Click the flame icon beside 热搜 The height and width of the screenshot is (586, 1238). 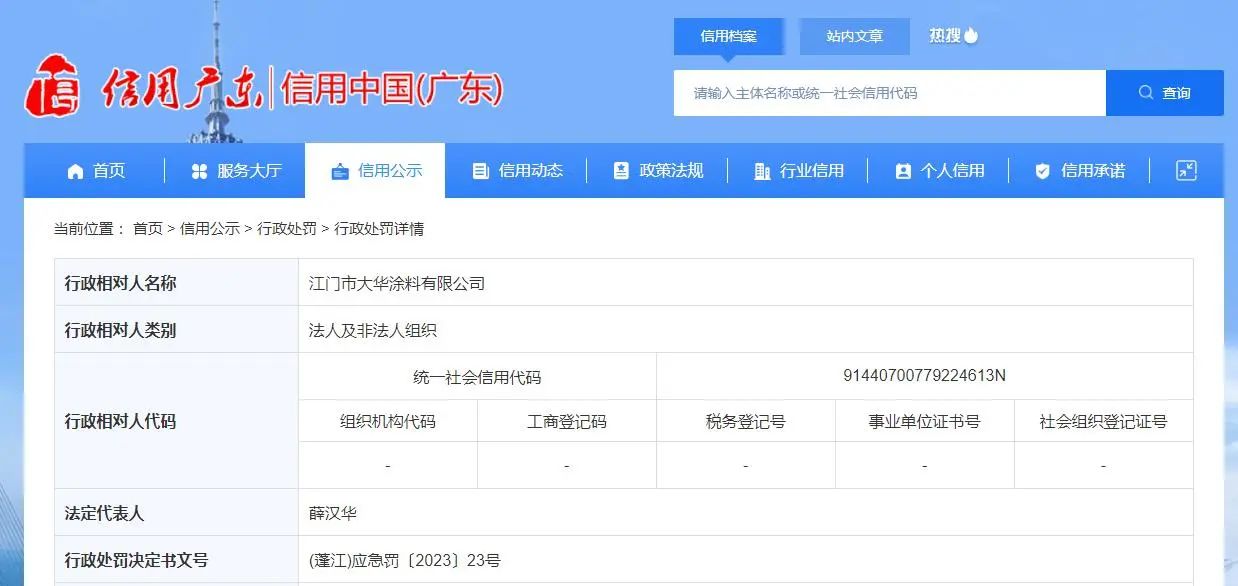pos(972,33)
